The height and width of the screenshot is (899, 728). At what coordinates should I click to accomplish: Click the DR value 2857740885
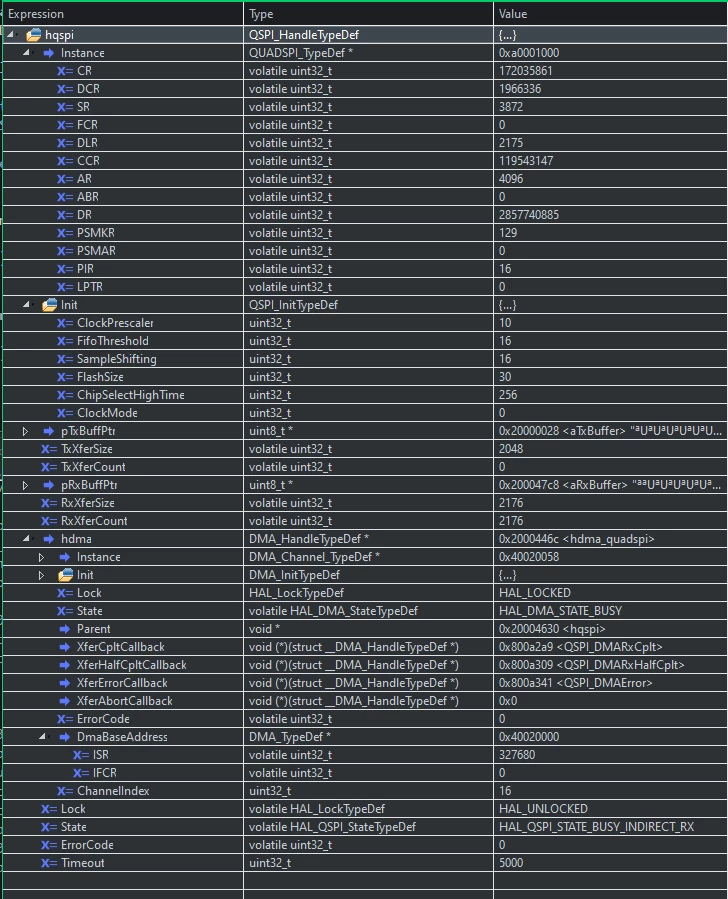529,214
